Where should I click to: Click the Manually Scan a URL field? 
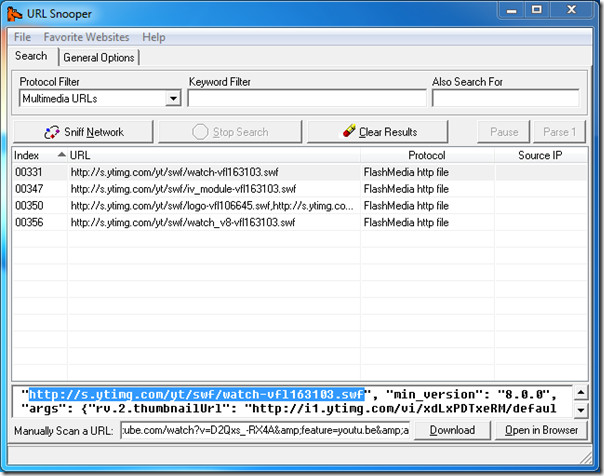(x=265, y=430)
